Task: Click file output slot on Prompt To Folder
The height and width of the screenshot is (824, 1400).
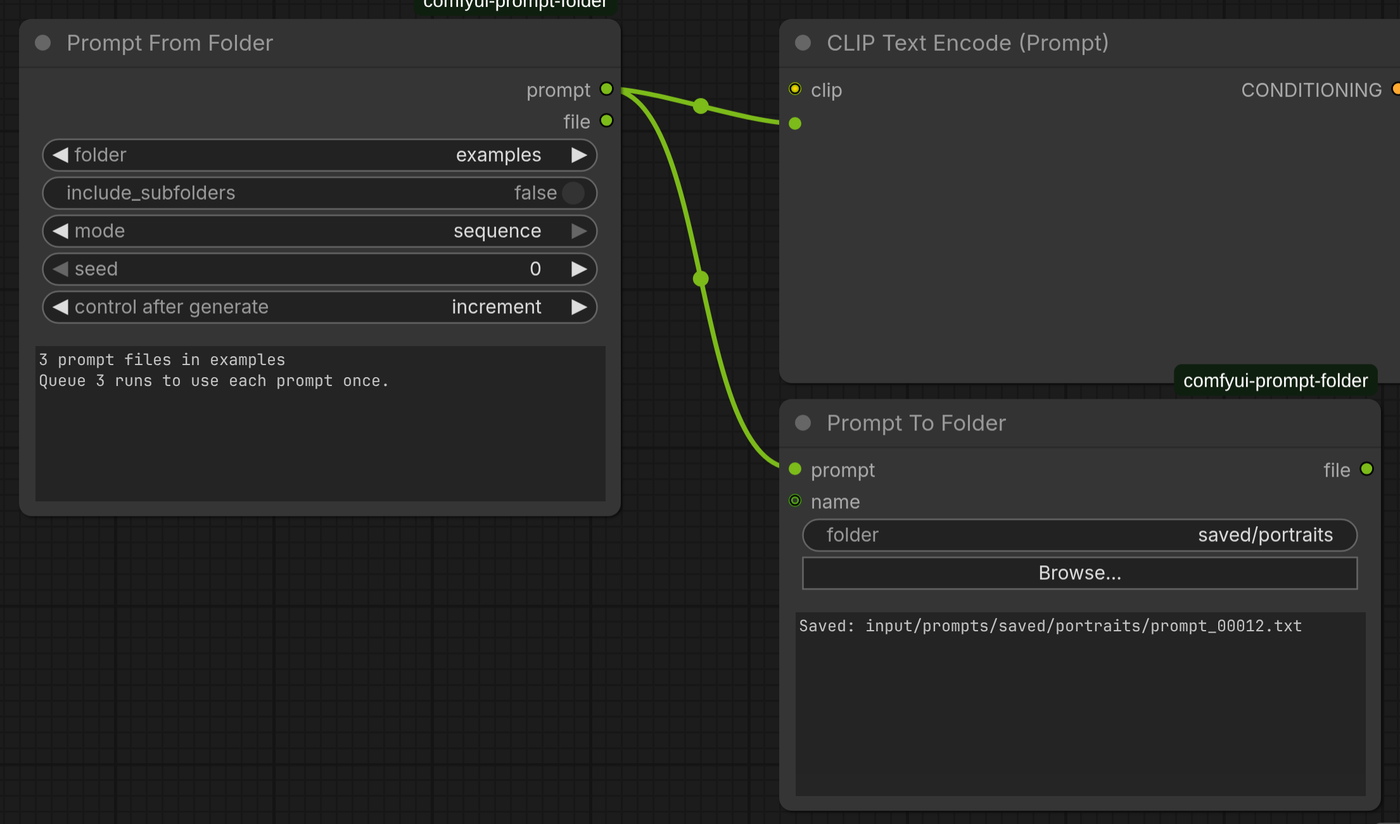Action: pos(1366,469)
